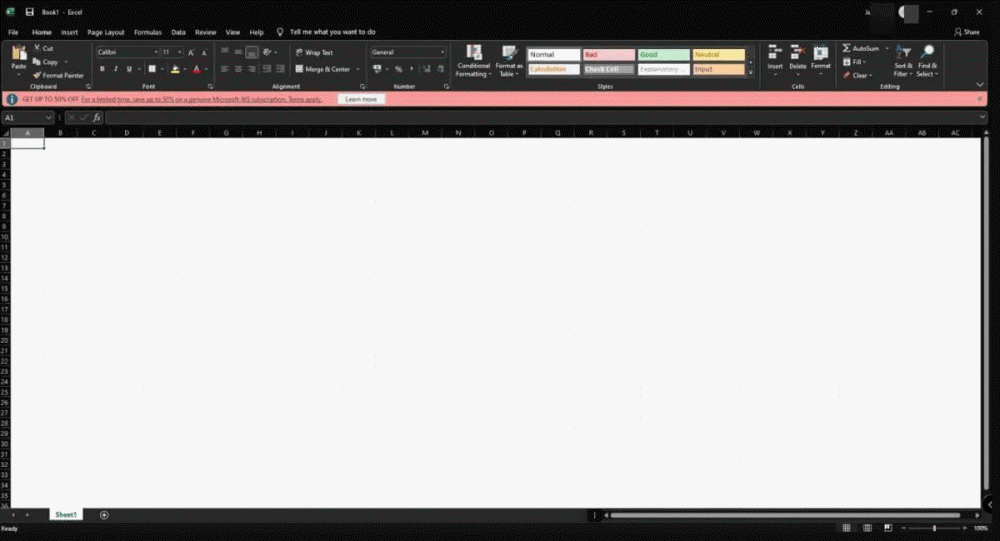Apply the Good cell style swatch

pos(663,55)
